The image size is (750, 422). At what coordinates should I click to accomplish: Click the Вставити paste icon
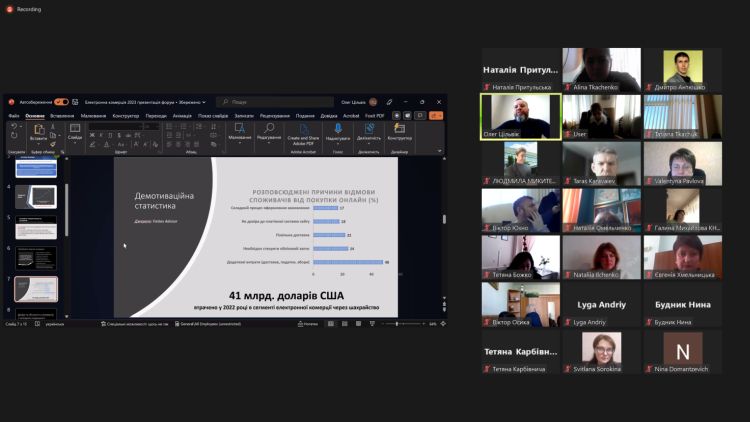(x=38, y=129)
